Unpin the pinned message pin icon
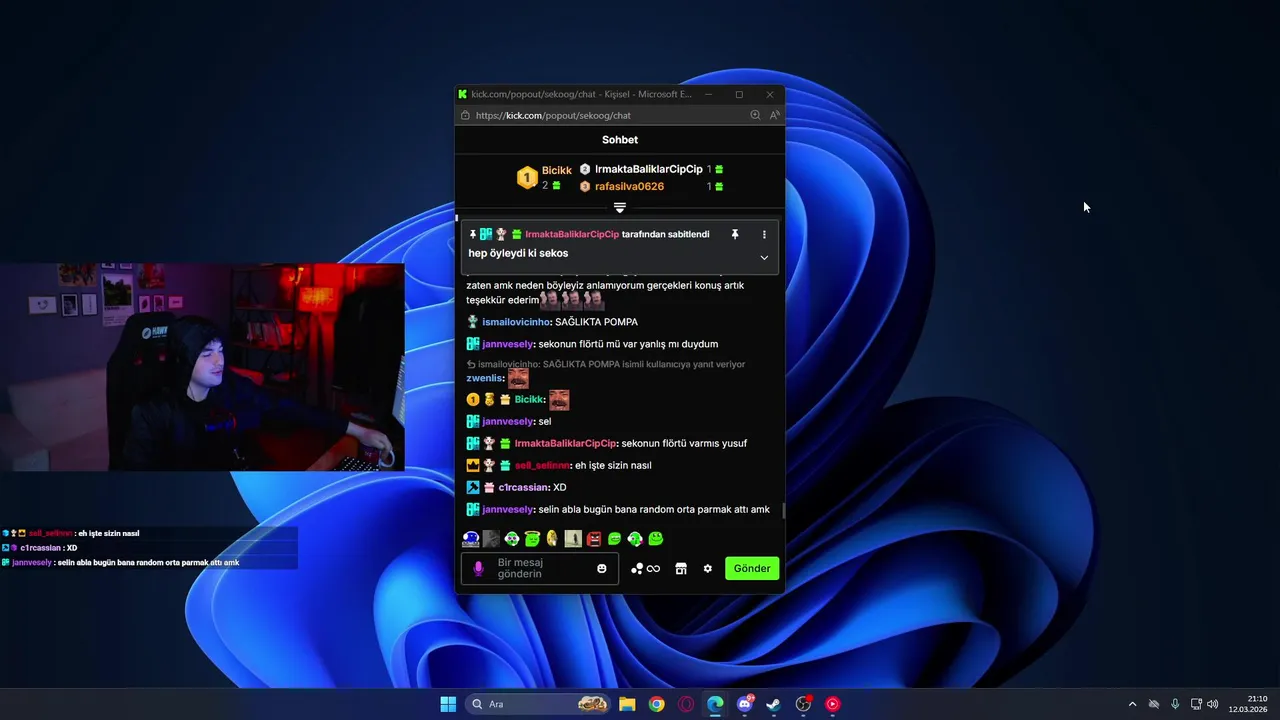Viewport: 1280px width, 720px height. [735, 234]
